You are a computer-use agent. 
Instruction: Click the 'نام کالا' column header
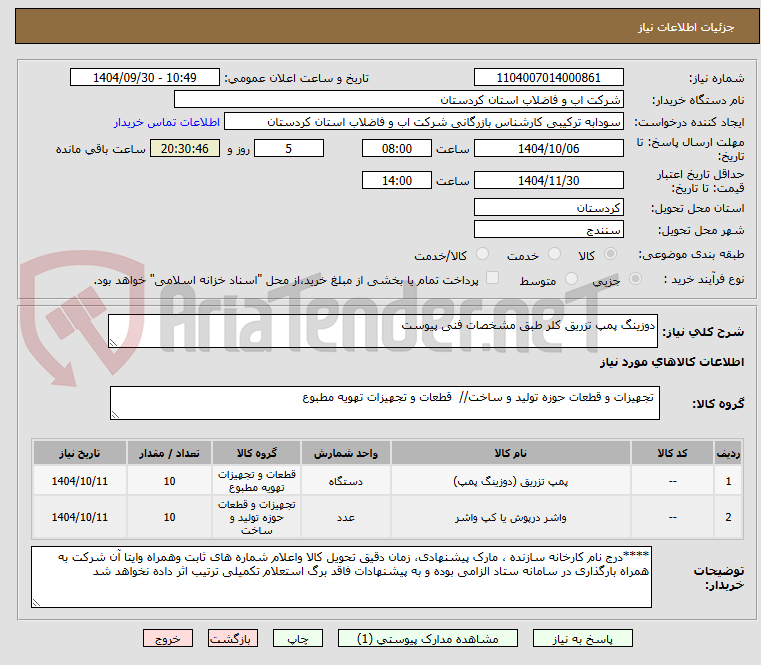point(511,453)
